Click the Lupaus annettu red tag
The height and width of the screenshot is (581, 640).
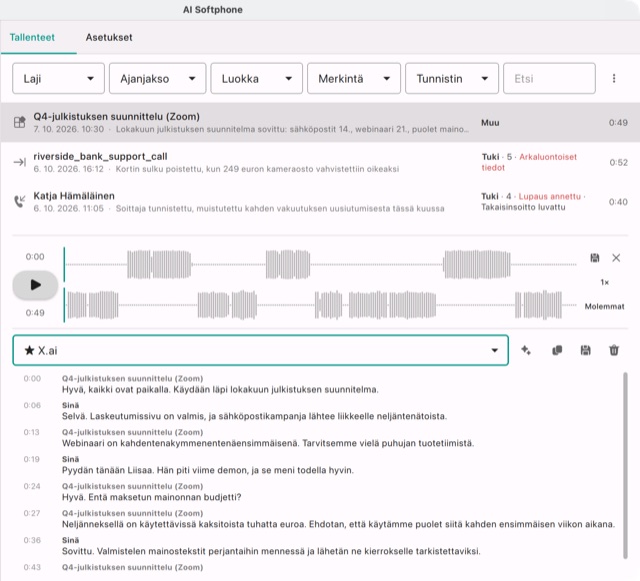[549, 196]
